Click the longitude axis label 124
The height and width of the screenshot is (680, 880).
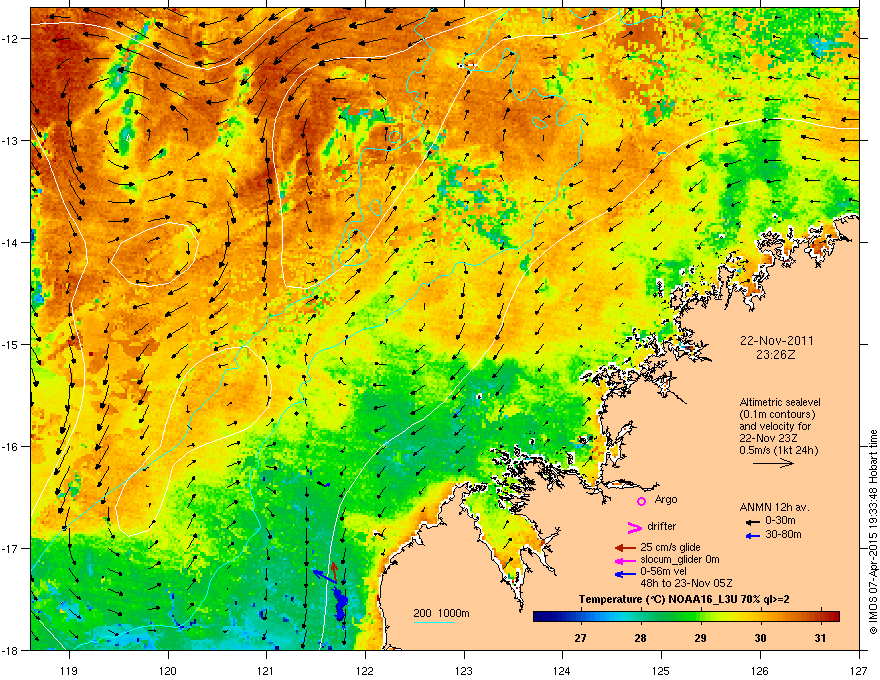pos(562,671)
